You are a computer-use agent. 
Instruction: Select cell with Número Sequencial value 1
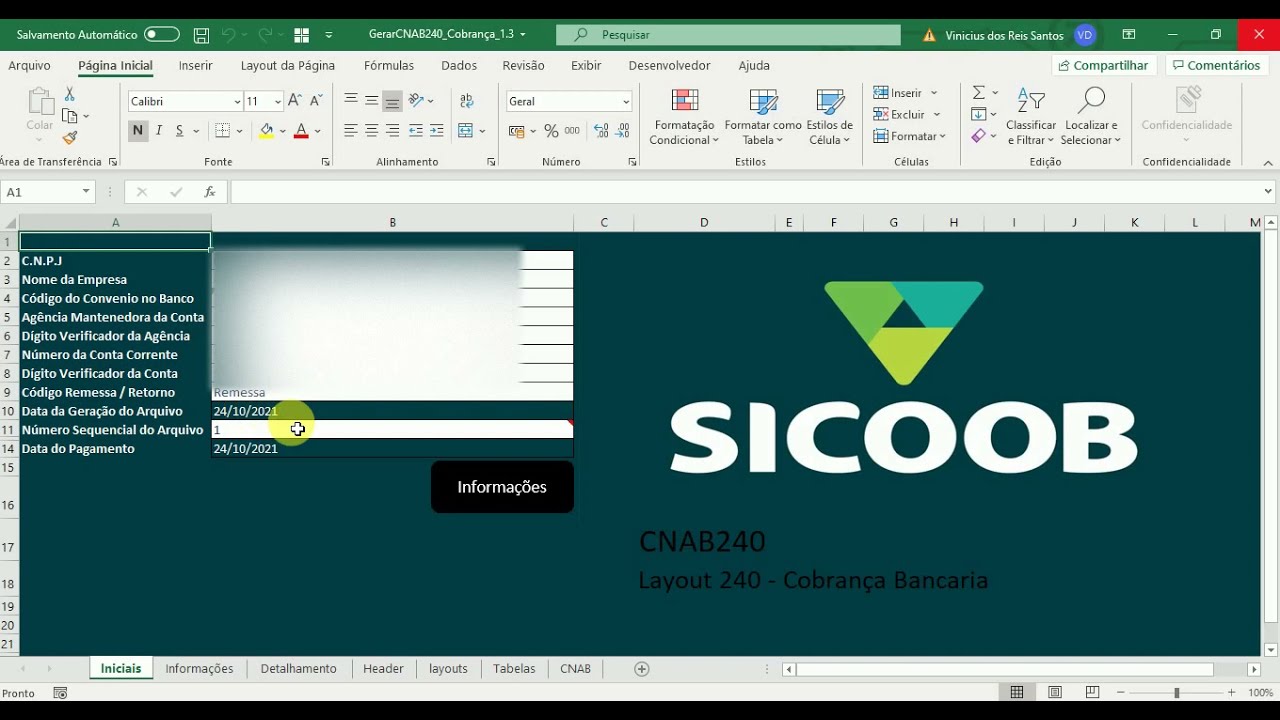pyautogui.click(x=392, y=430)
